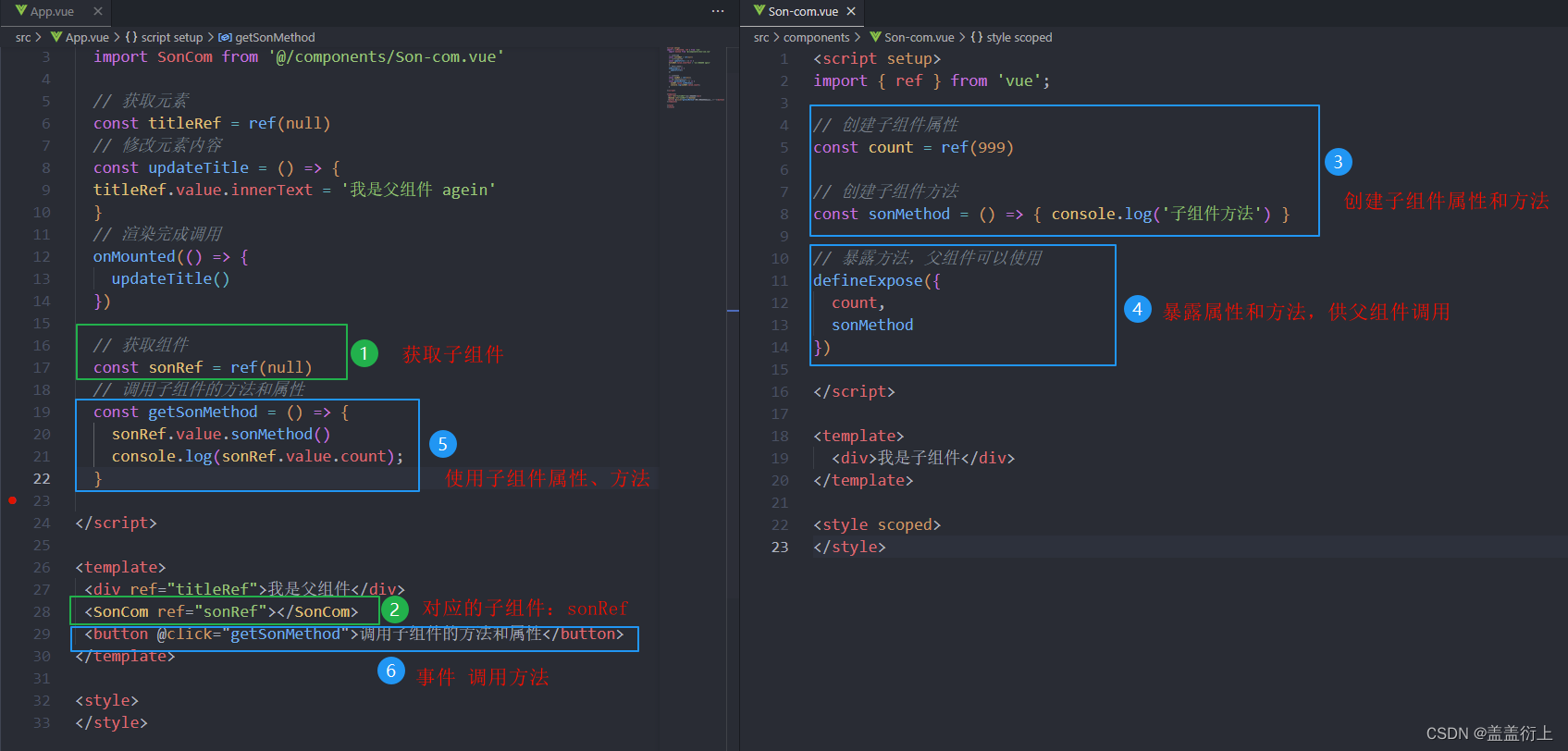Open More Actions menu in the left editor group
This screenshot has height=751, width=1568.
point(718,11)
